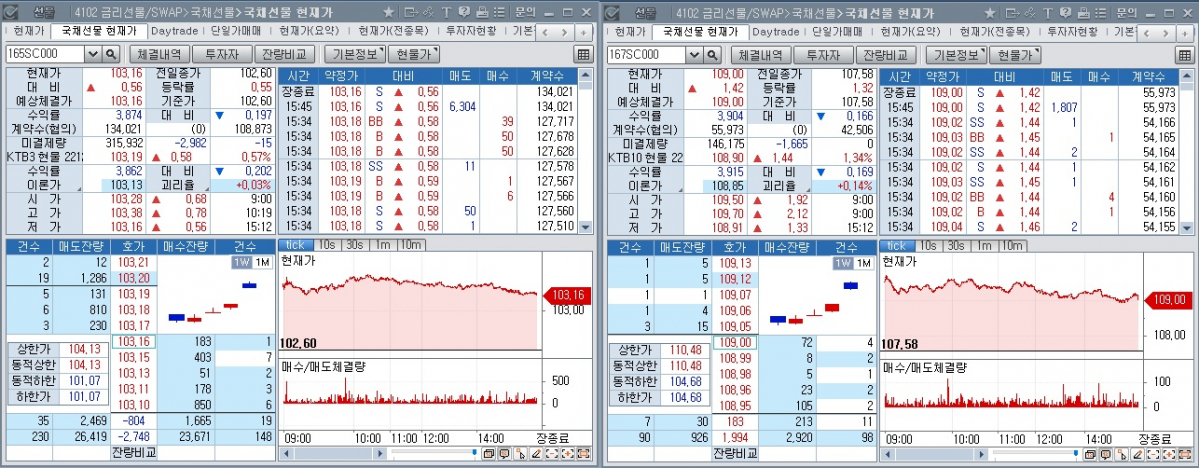Click 잔량비교 button in left window toolbar

click(284, 54)
